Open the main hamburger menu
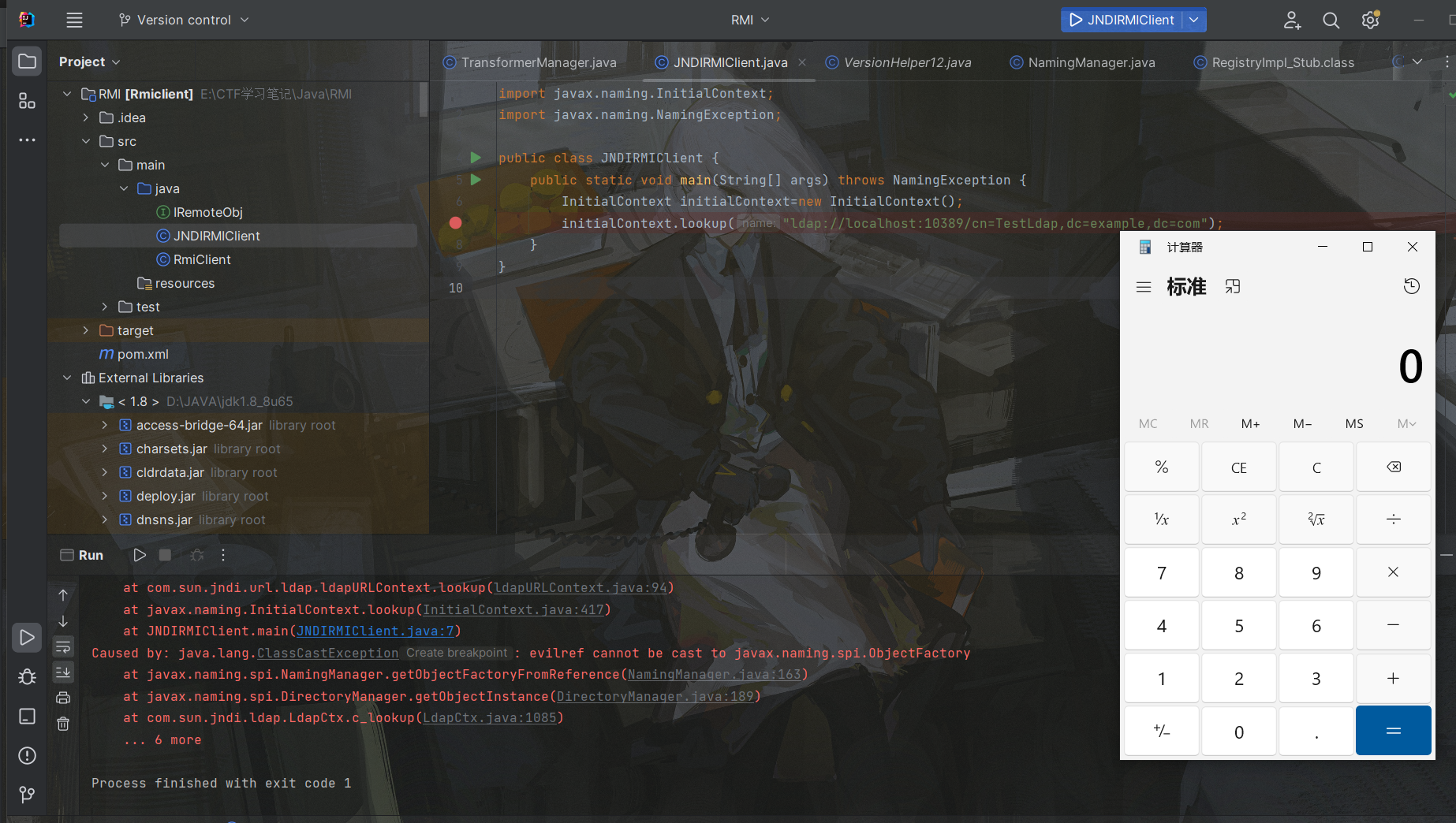Viewport: 1456px width, 823px height. 74,20
